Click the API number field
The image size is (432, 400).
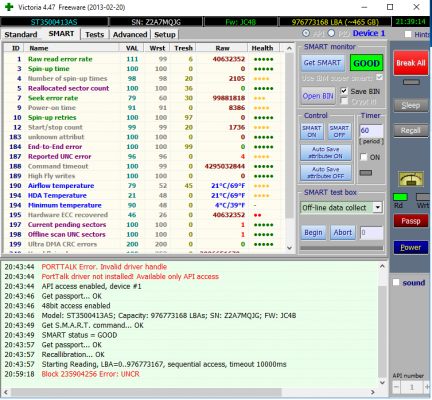pos(412,387)
